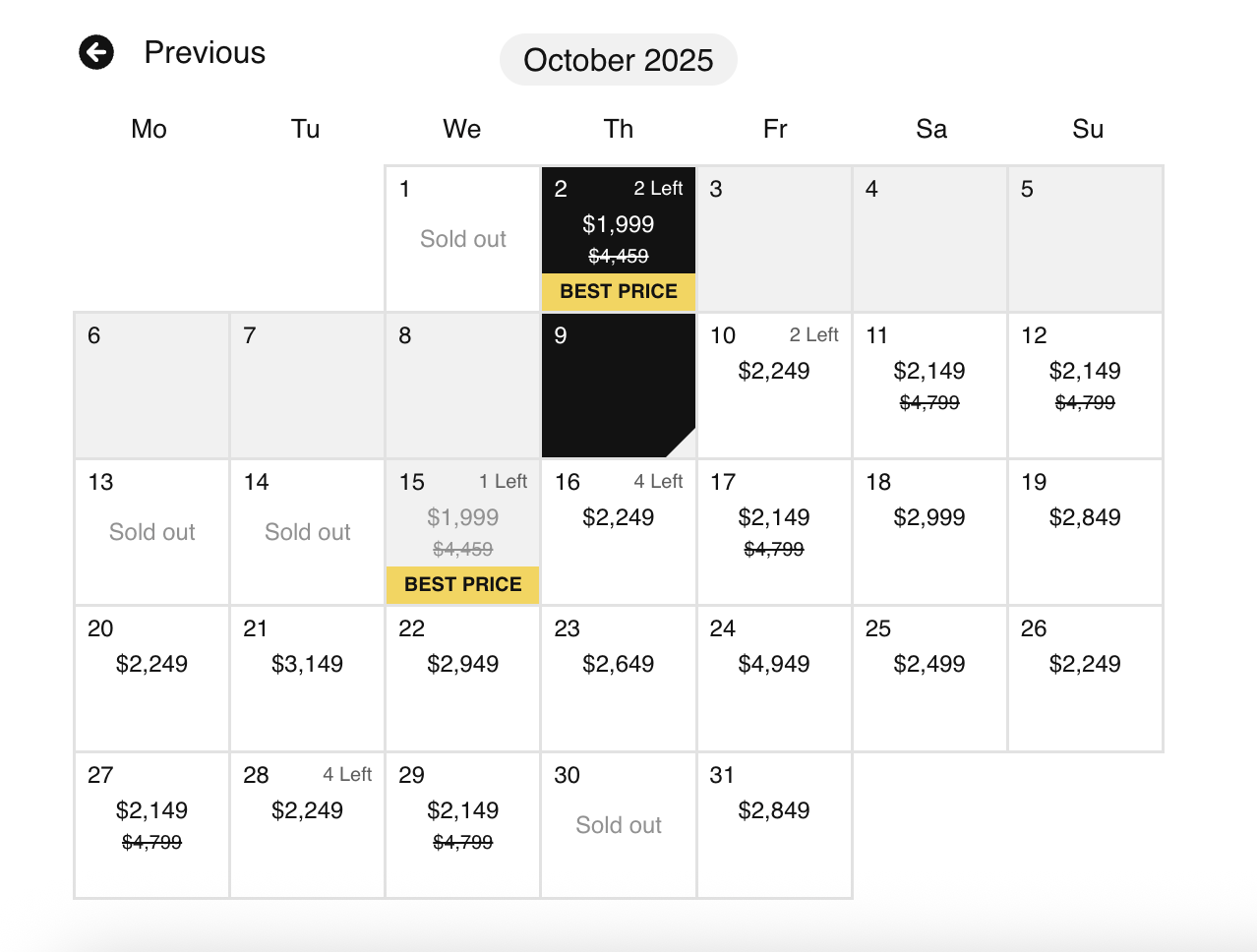
Task: Click the sold out October 30 cell
Action: pyautogui.click(x=619, y=825)
